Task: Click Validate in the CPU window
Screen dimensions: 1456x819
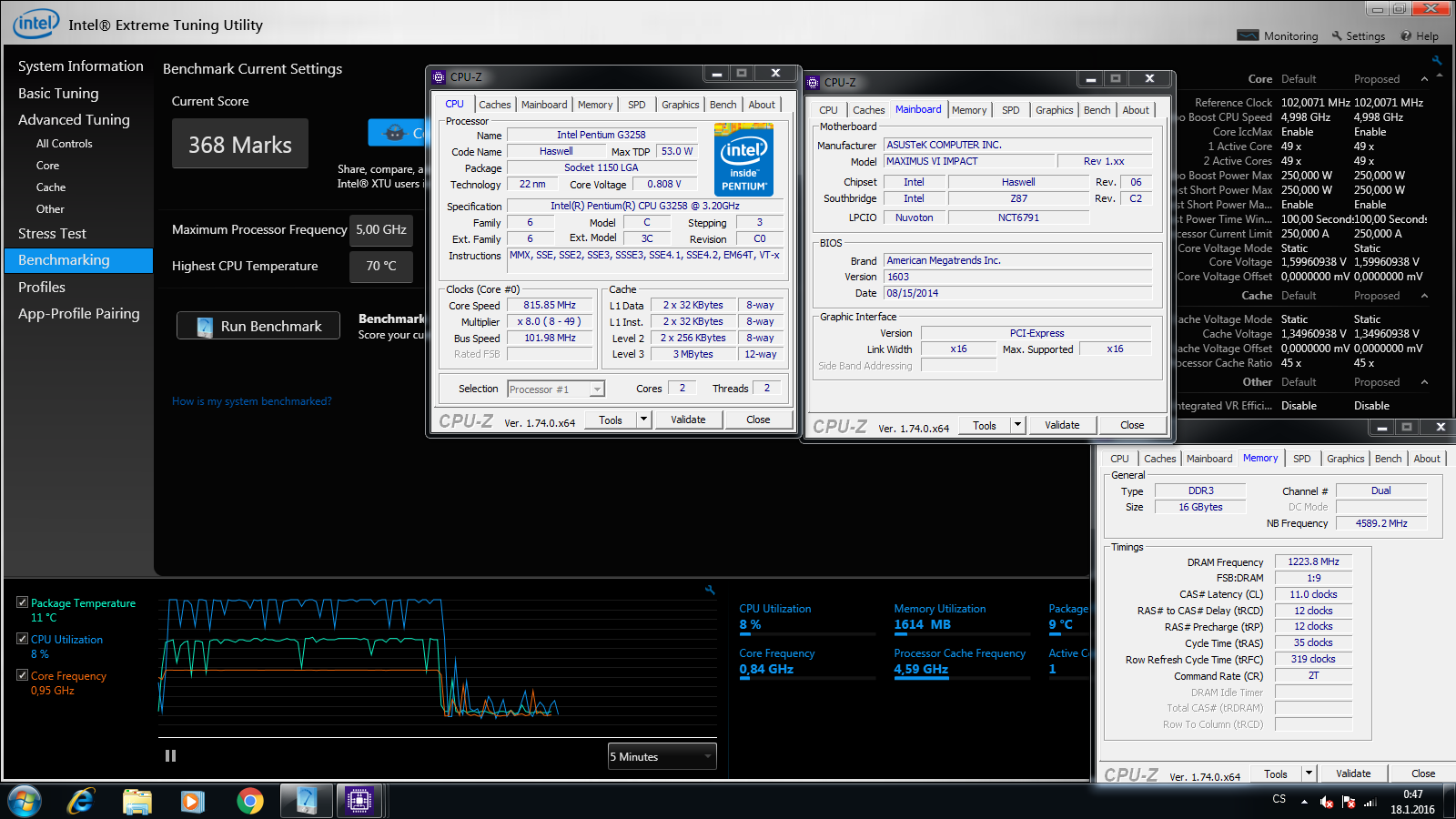Action: (688, 420)
